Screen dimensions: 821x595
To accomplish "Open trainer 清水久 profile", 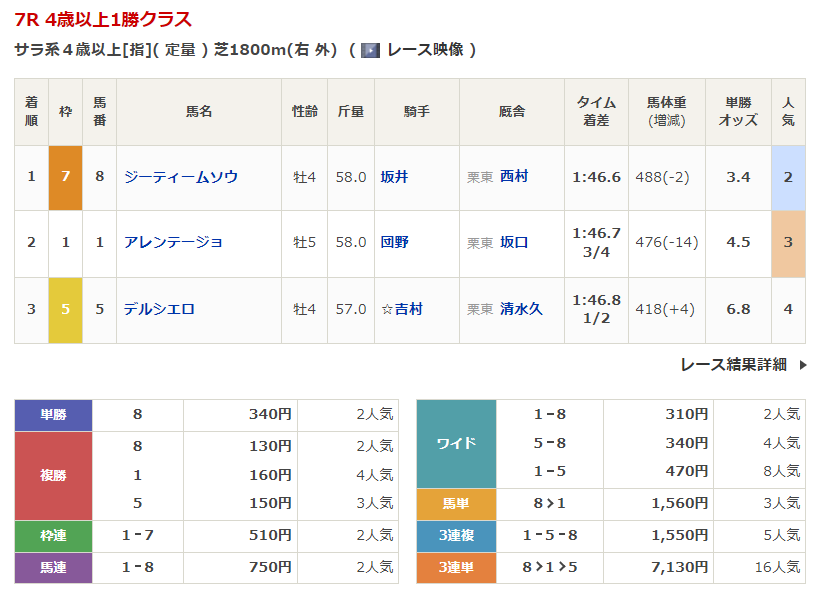I will click(x=521, y=309).
